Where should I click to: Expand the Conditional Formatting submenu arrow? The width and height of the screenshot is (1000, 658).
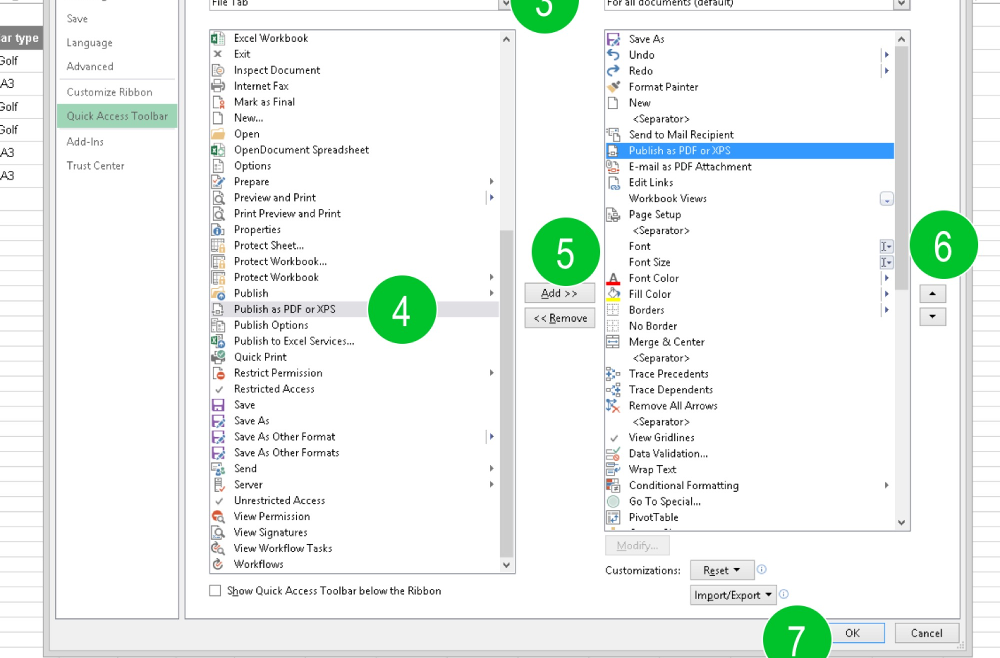point(886,485)
